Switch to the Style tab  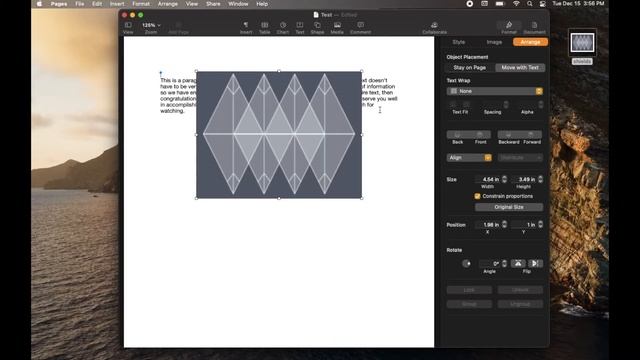[x=458, y=42]
